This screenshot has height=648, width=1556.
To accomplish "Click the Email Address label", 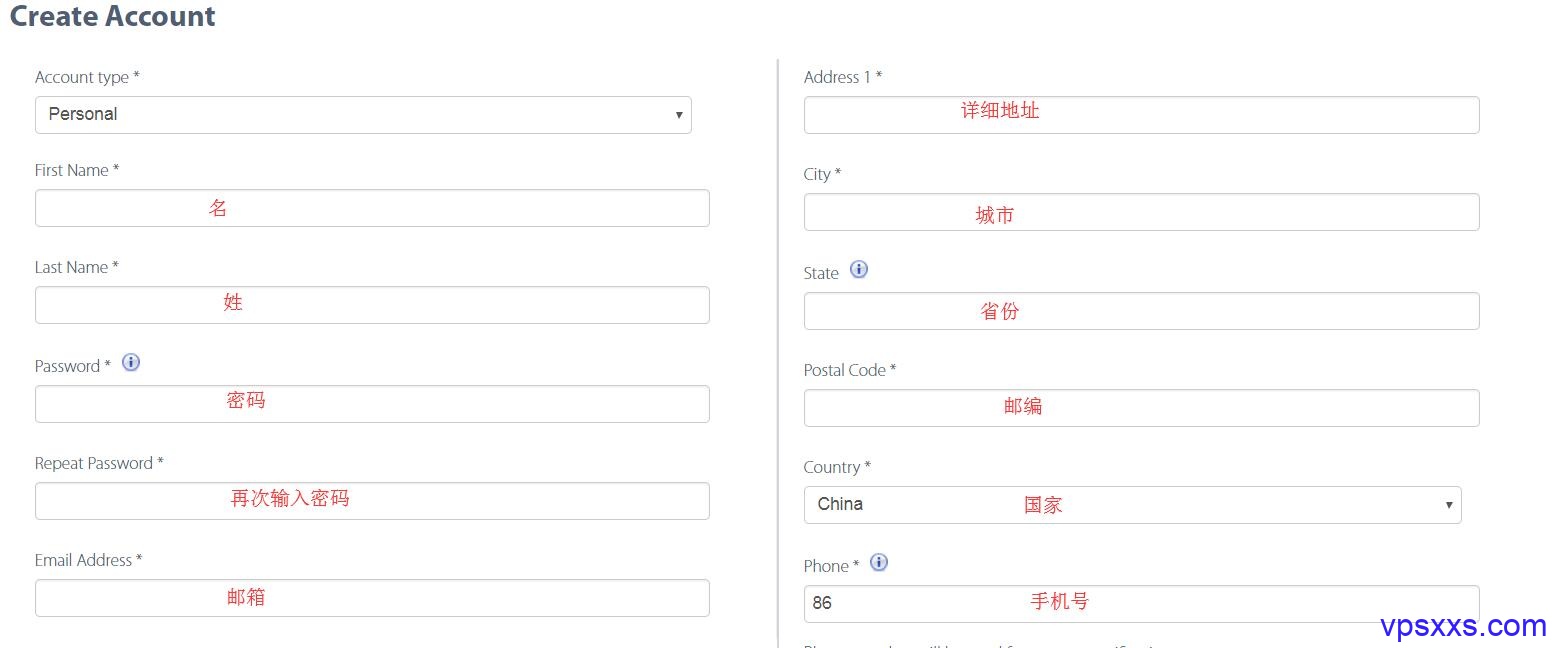I will [x=88, y=560].
